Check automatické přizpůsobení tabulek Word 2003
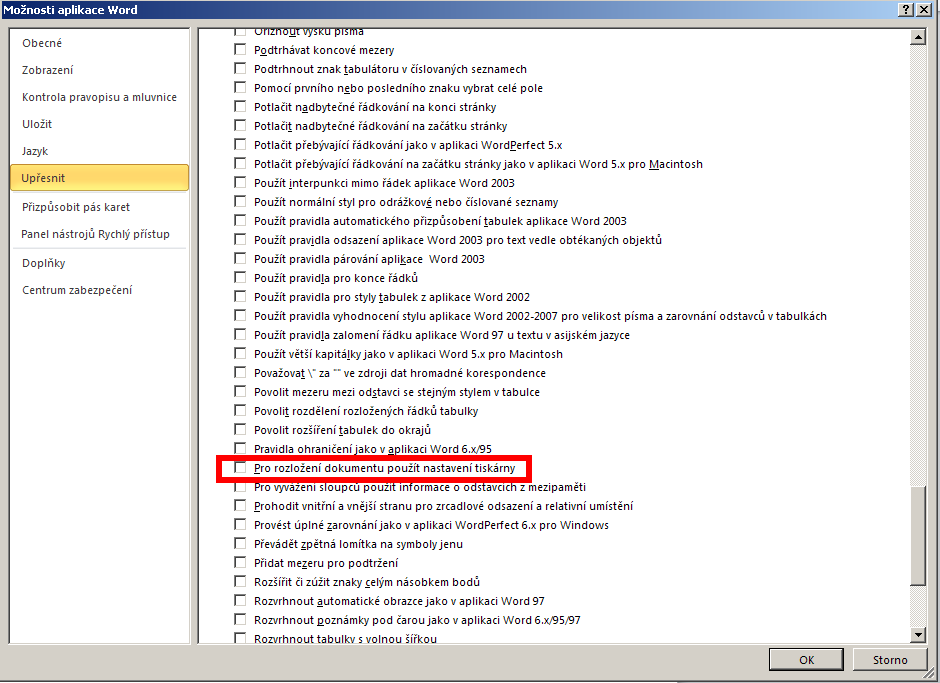 (x=240, y=220)
